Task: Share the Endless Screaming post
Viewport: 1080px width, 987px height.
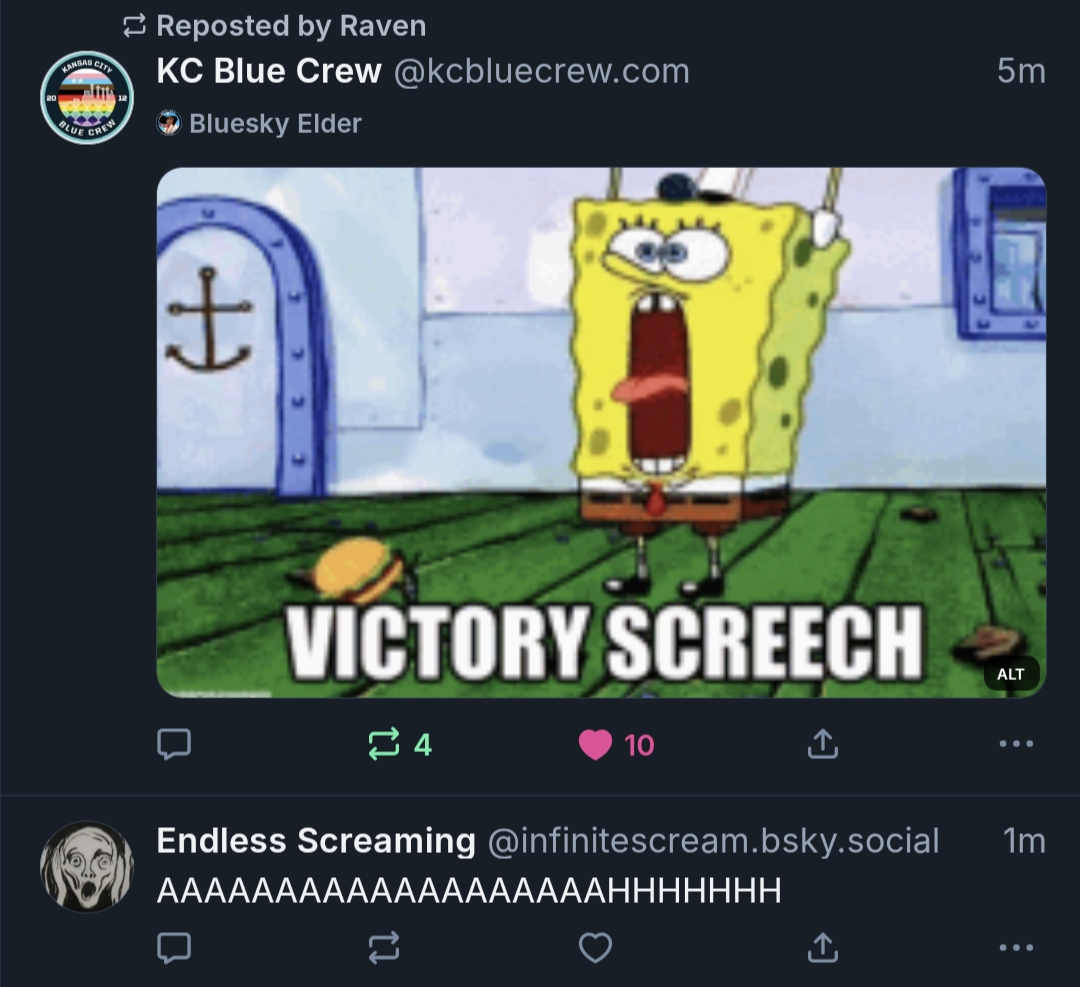Action: click(x=822, y=947)
